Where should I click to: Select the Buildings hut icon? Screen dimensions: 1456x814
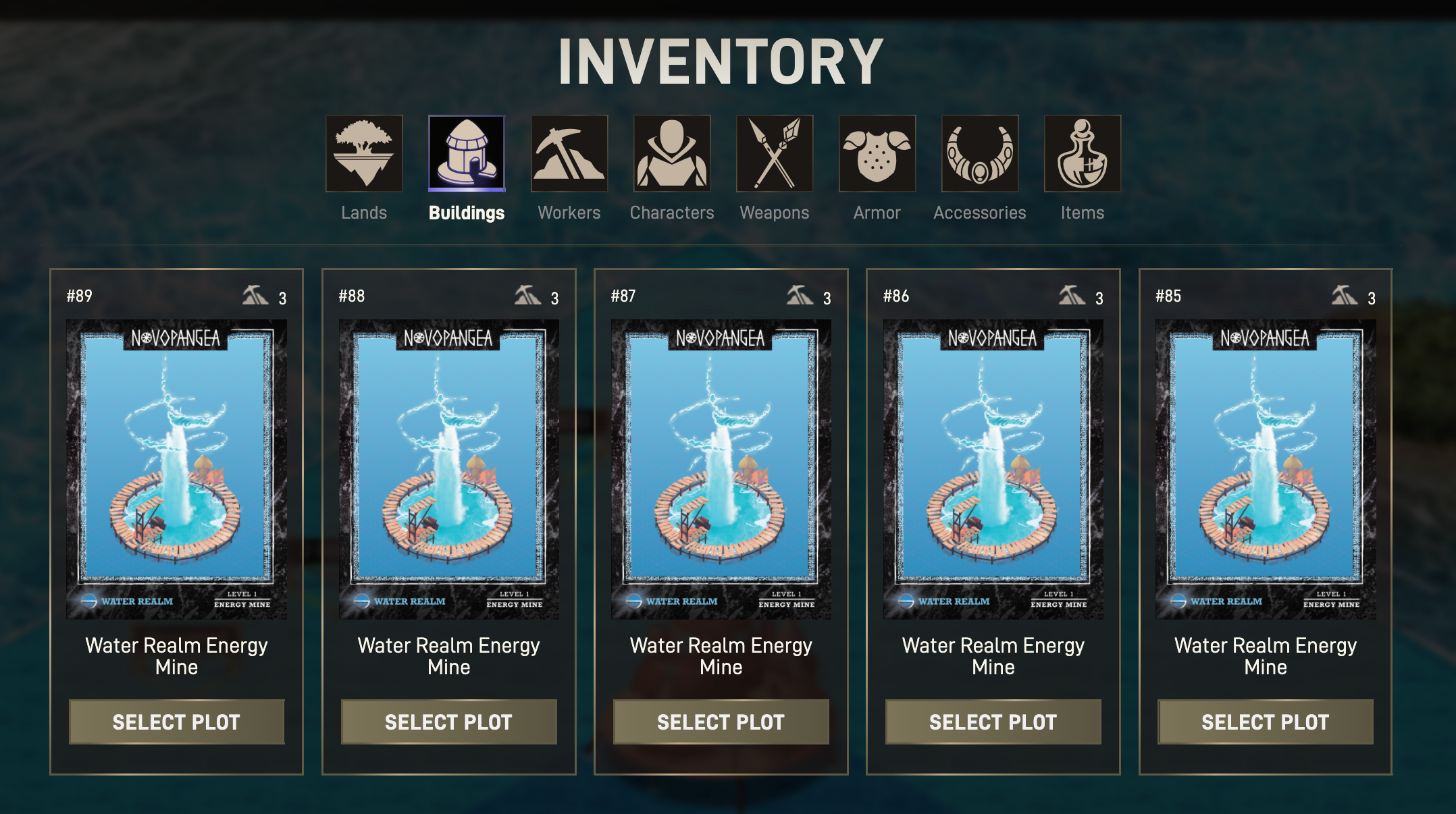[x=467, y=153]
